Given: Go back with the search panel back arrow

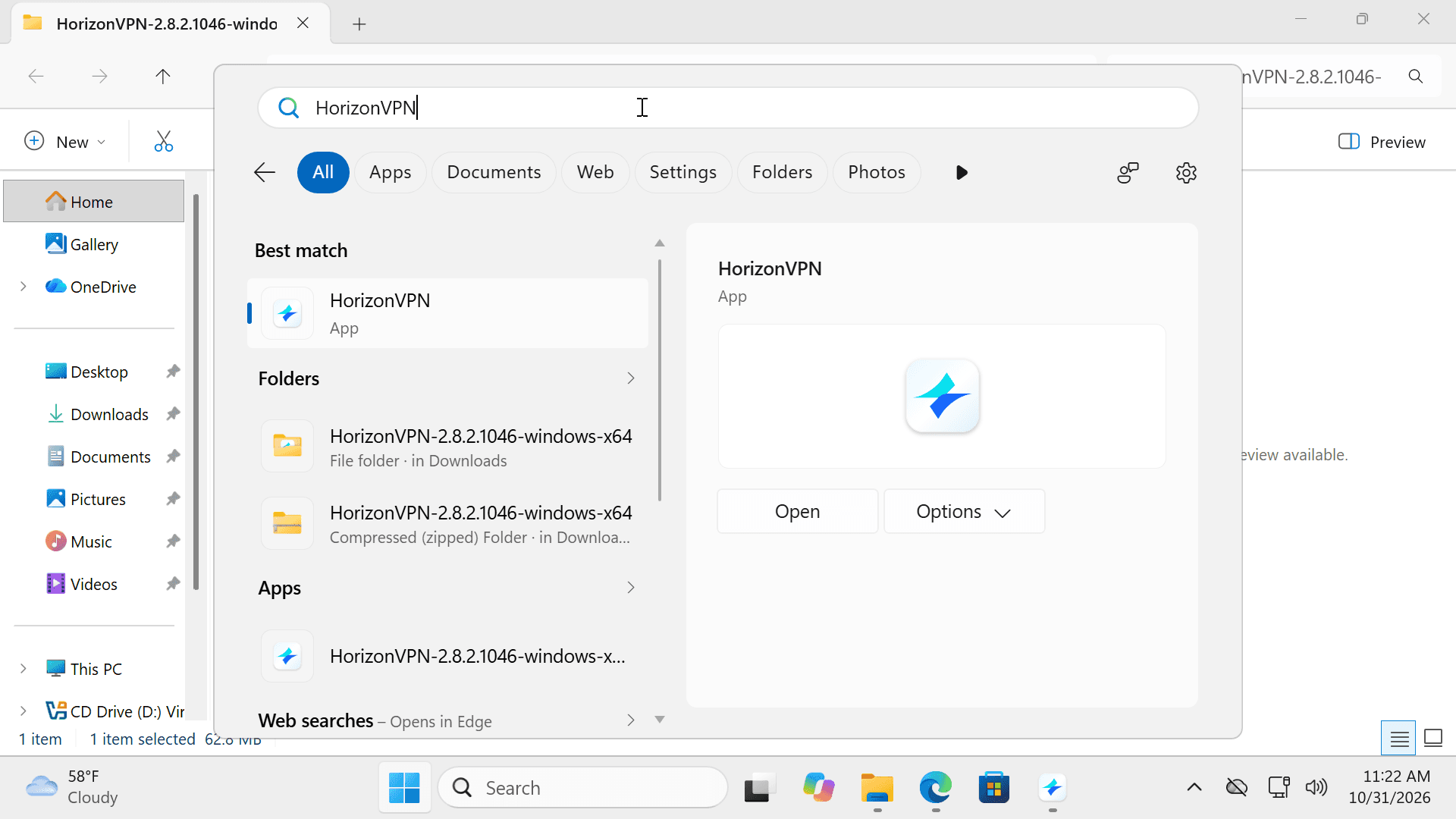Looking at the screenshot, I should tap(264, 173).
